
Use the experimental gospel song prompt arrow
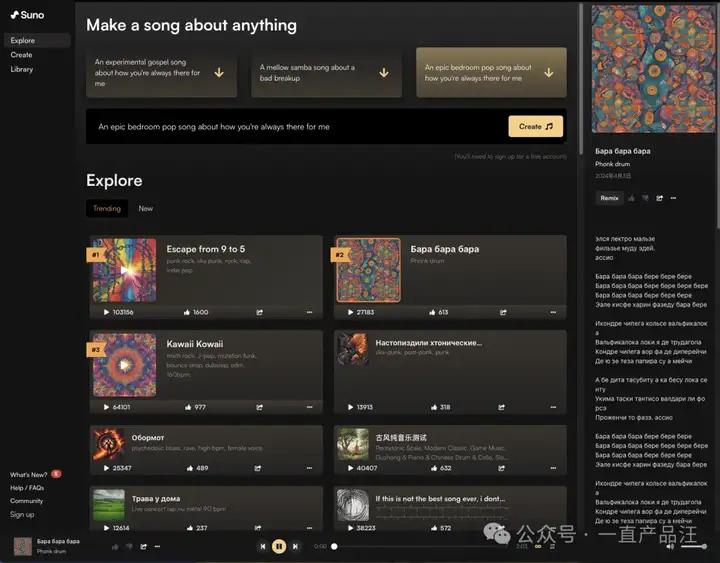click(x=219, y=73)
